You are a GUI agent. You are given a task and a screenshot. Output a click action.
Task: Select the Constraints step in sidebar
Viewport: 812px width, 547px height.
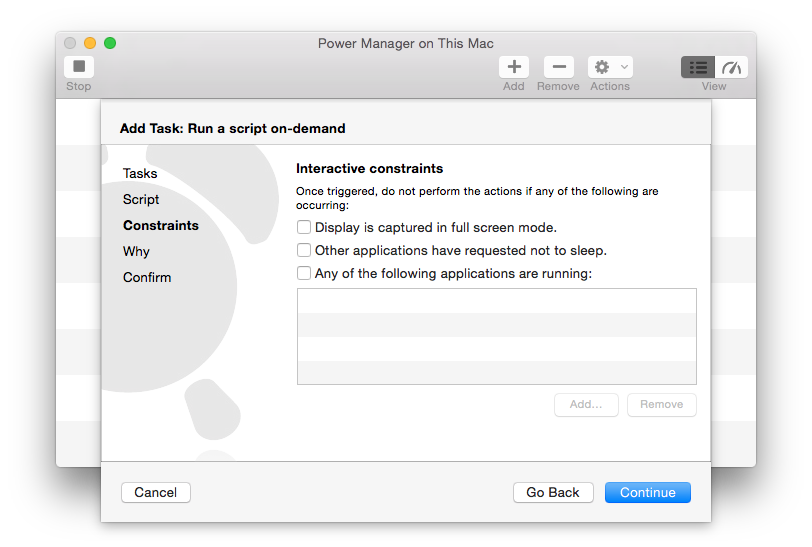click(161, 225)
